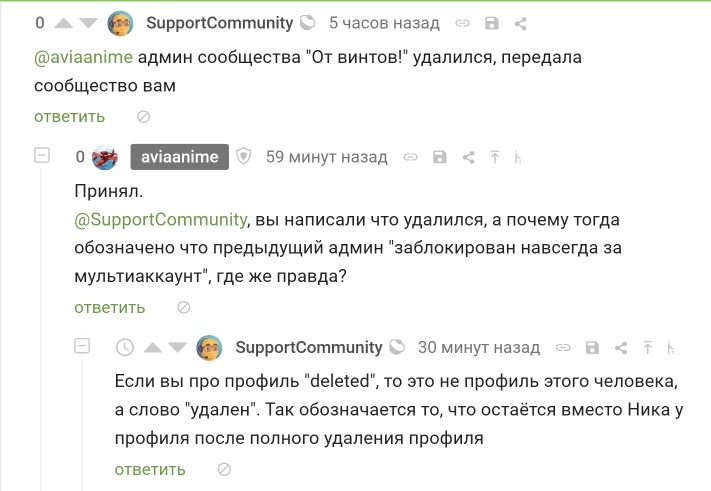Copy link of the '5 часов назад' comment
This screenshot has height=491, width=711.
(x=463, y=23)
